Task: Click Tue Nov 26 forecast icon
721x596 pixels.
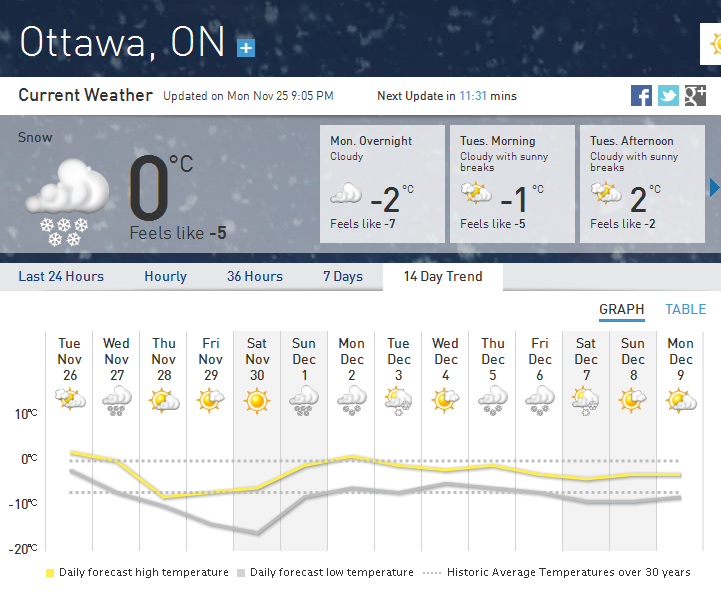Action: 69,401
